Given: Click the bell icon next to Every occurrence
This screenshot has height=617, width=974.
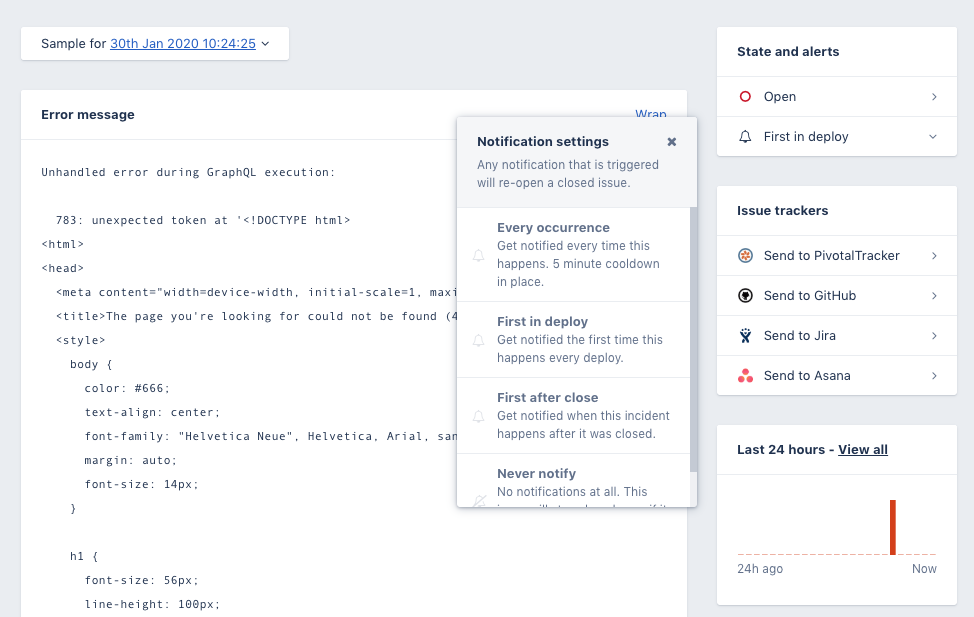Looking at the screenshot, I should (478, 255).
